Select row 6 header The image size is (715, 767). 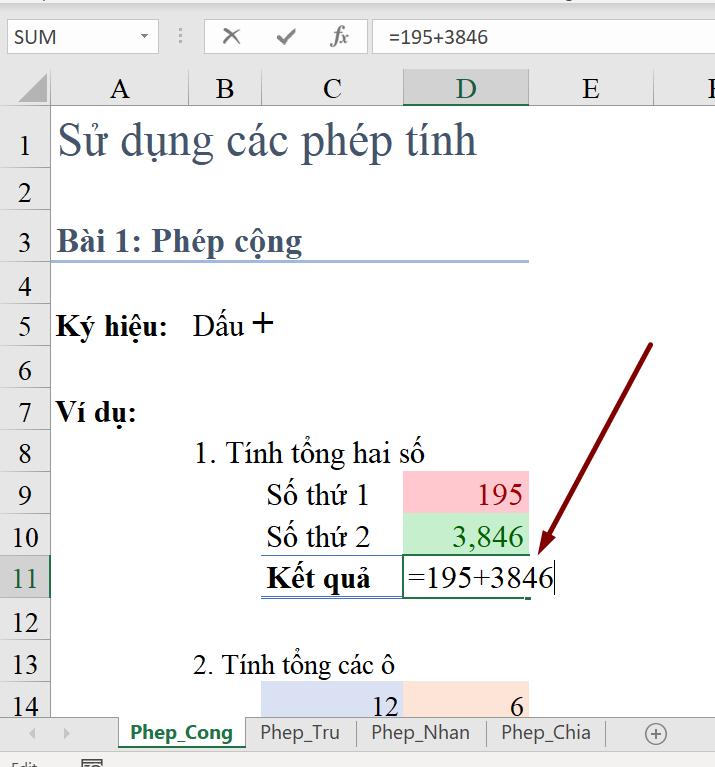tap(25, 367)
